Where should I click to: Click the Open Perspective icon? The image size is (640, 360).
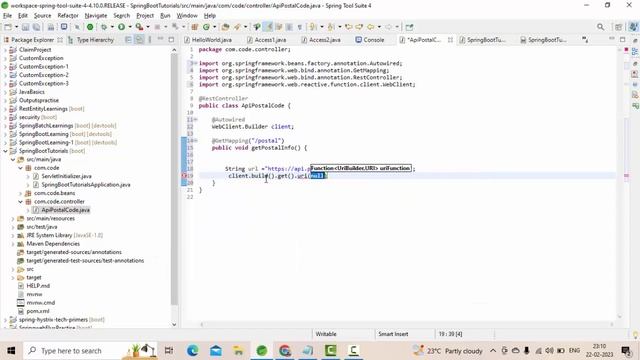(619, 27)
